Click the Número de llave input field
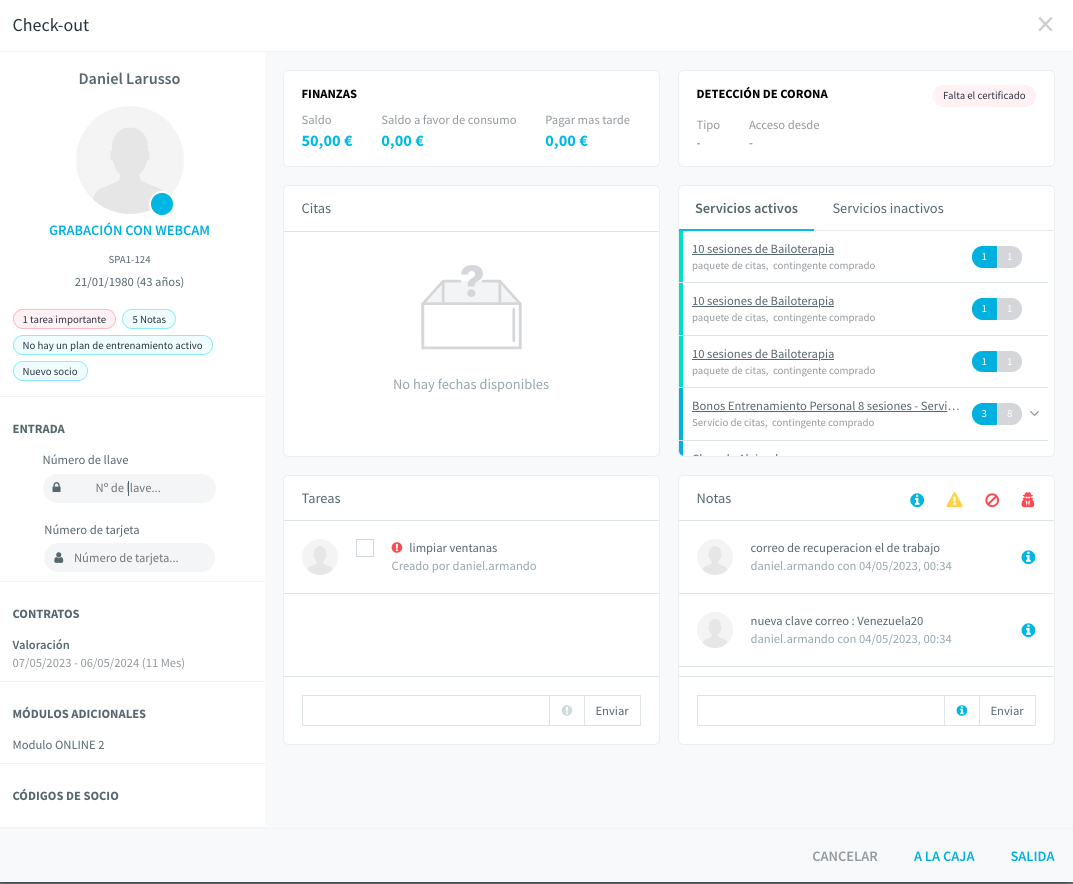1073x884 pixels. (x=129, y=489)
